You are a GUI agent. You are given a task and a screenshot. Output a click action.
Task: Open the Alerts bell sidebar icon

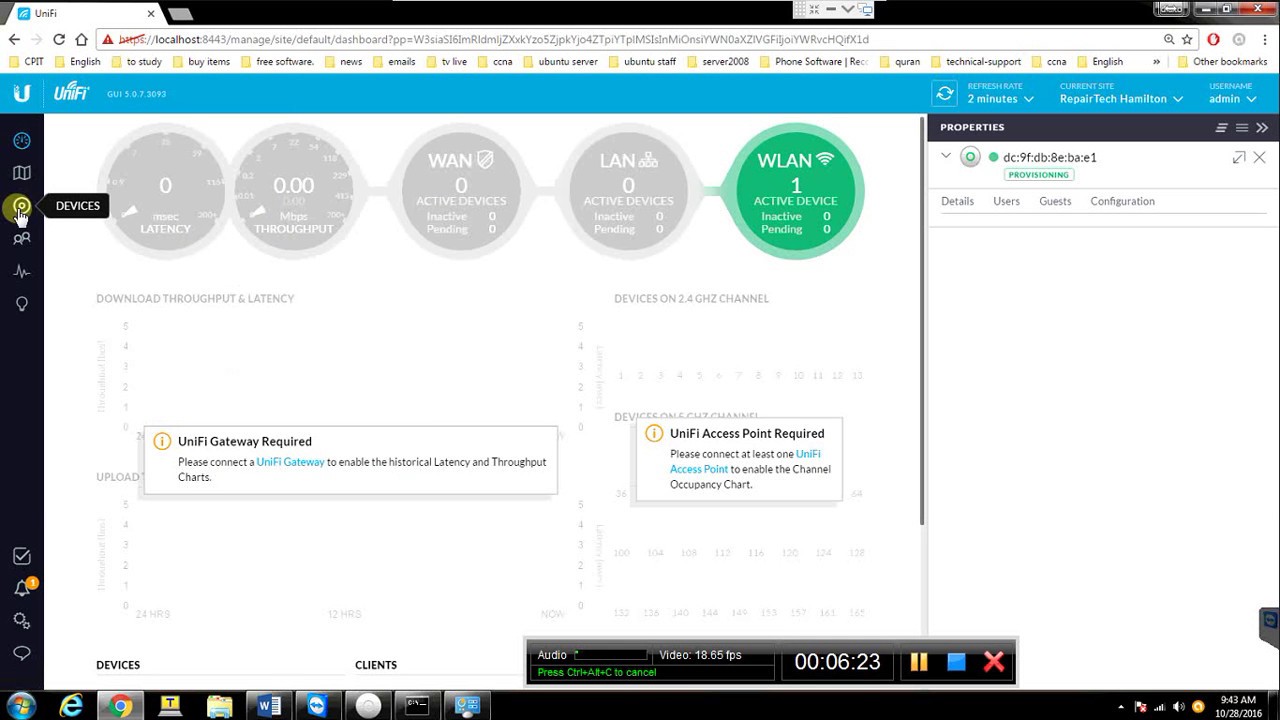coord(22,588)
